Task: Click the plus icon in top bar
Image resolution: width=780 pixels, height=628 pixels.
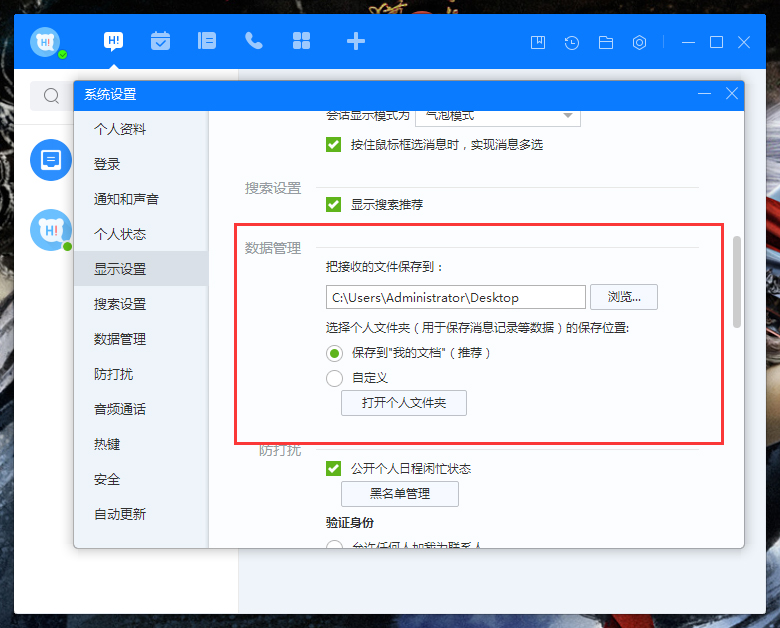Action: point(355,41)
